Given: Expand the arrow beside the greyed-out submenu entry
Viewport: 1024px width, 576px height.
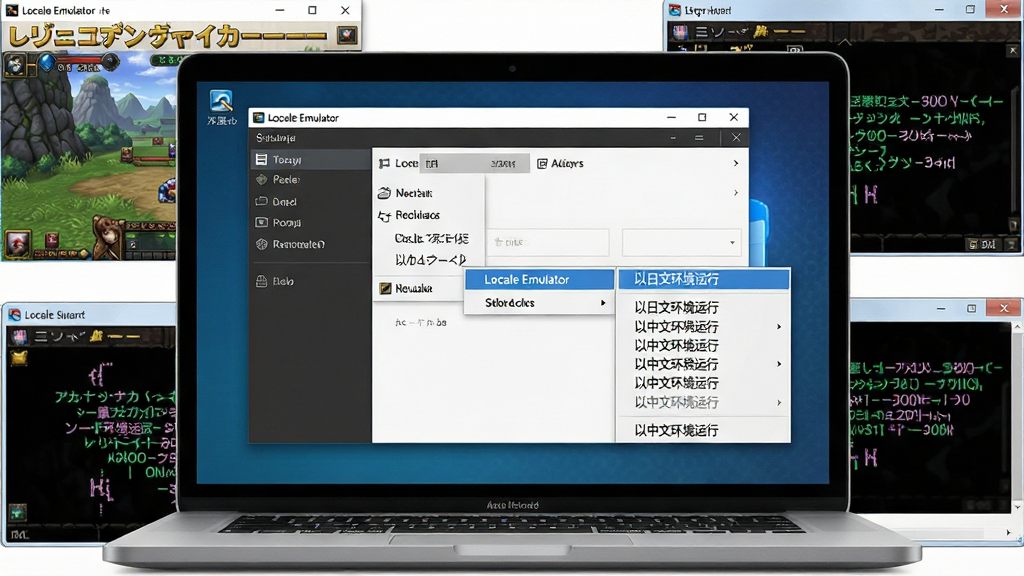Looking at the screenshot, I should coord(779,403).
